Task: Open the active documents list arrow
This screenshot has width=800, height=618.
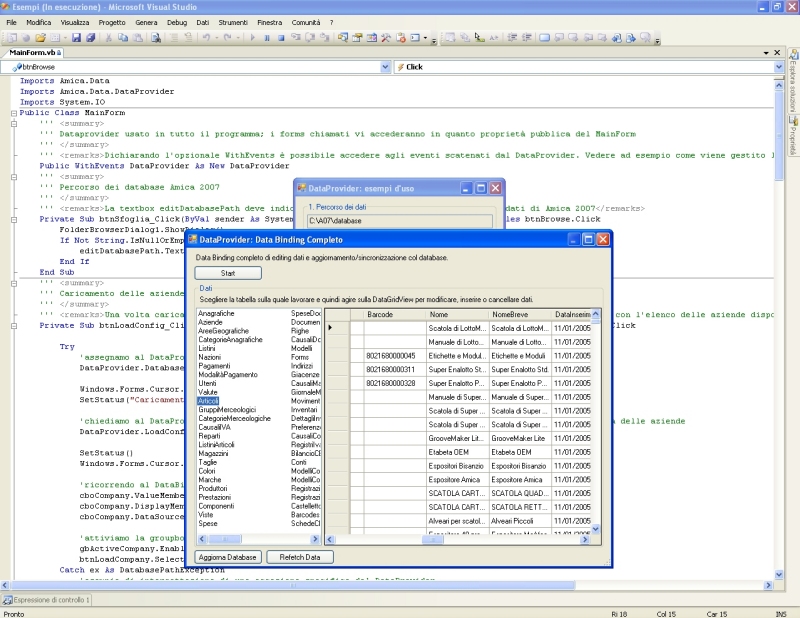Action: point(766,53)
